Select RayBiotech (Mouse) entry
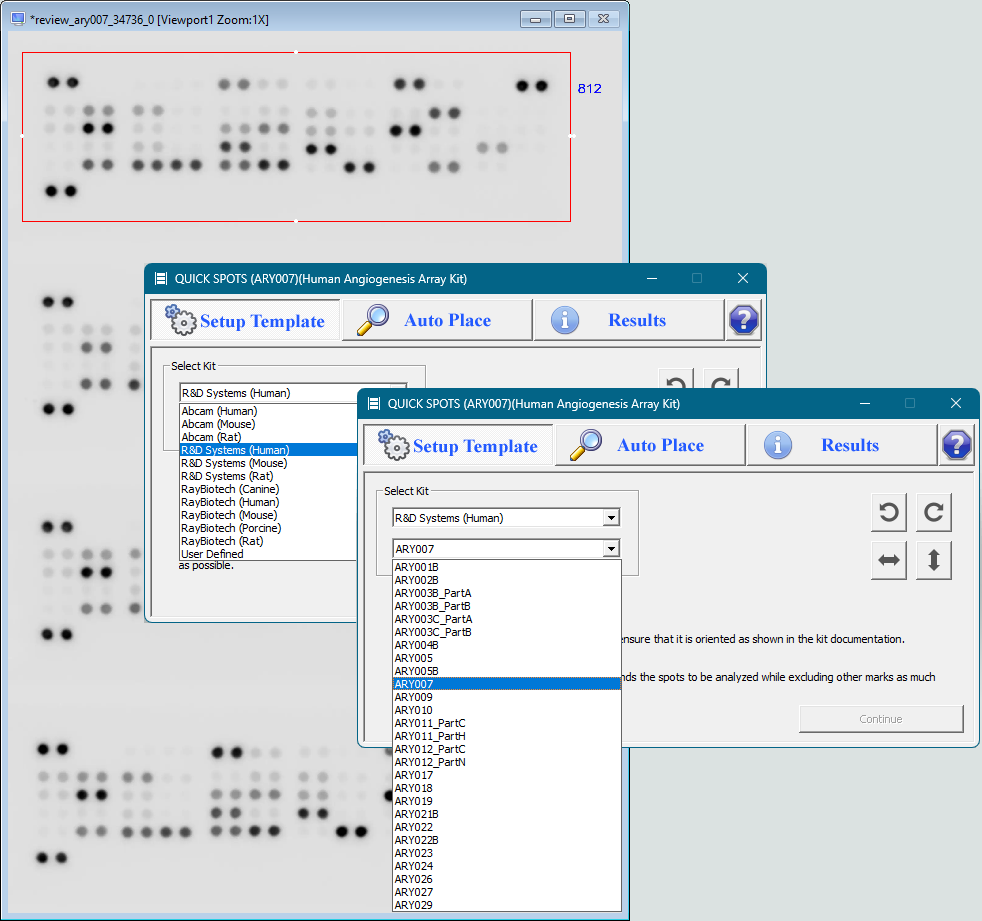982x921 pixels. tap(268, 515)
